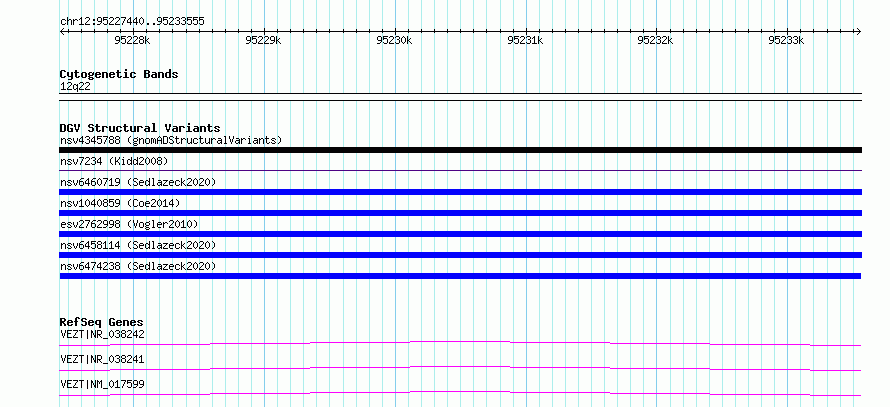Click the RefSeq Genes track title

click(x=101, y=322)
